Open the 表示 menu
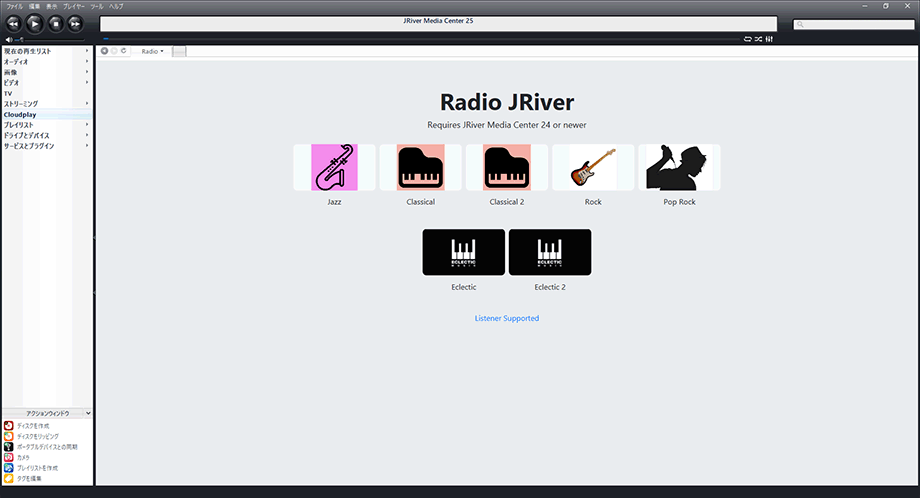 tap(52, 6)
